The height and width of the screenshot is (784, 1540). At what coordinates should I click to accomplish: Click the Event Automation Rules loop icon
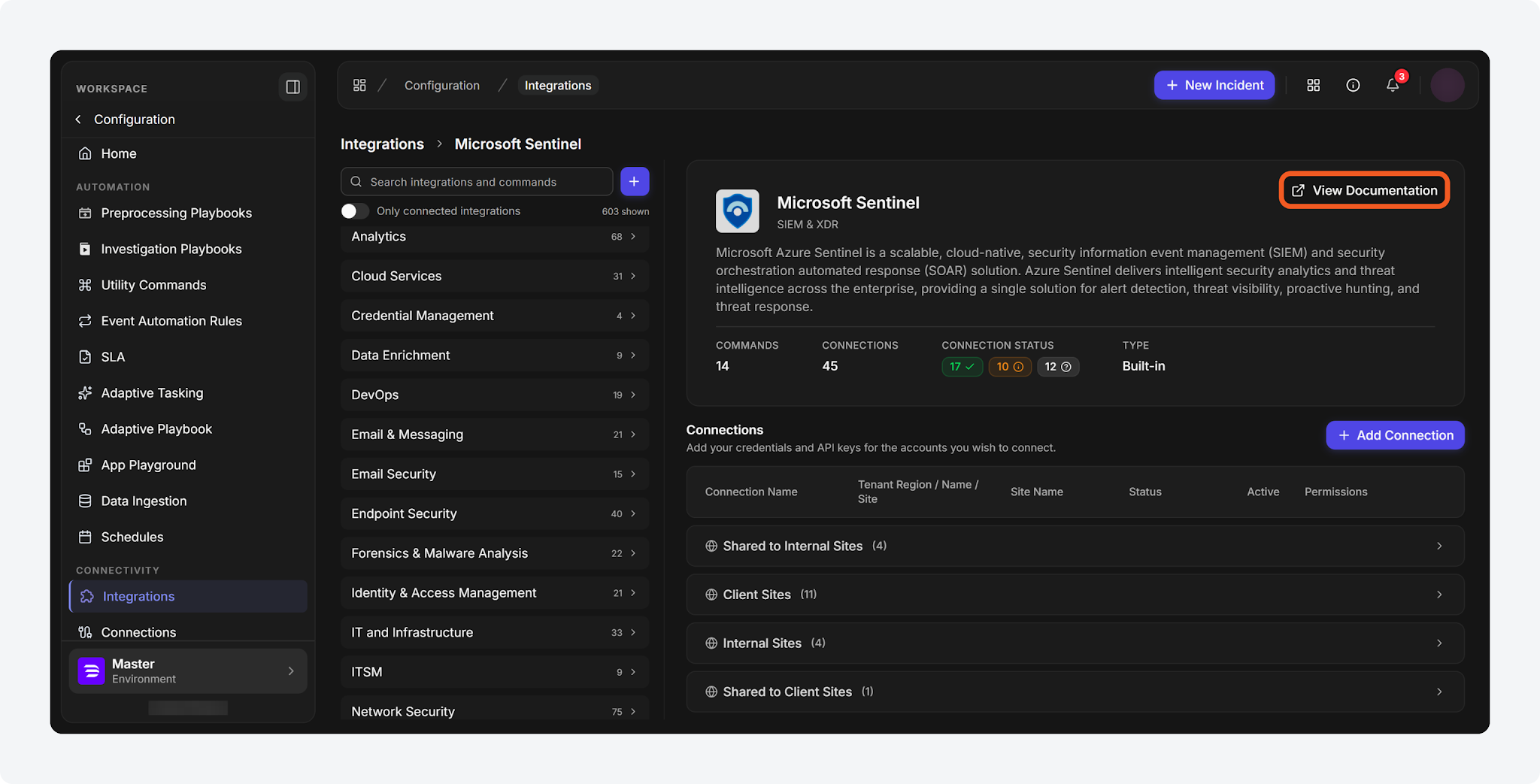point(85,321)
